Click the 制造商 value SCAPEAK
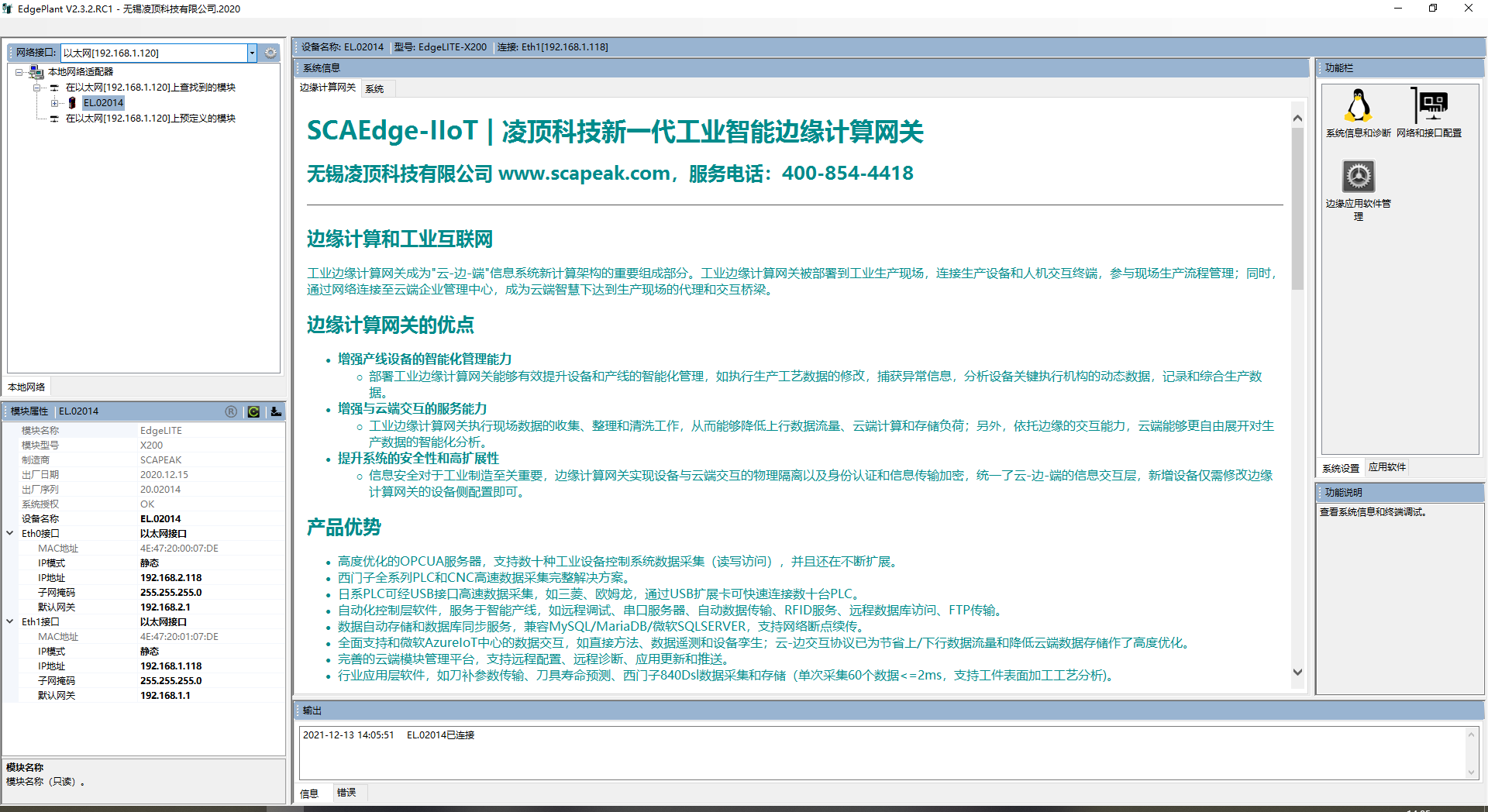The width and height of the screenshot is (1488, 812). (160, 460)
